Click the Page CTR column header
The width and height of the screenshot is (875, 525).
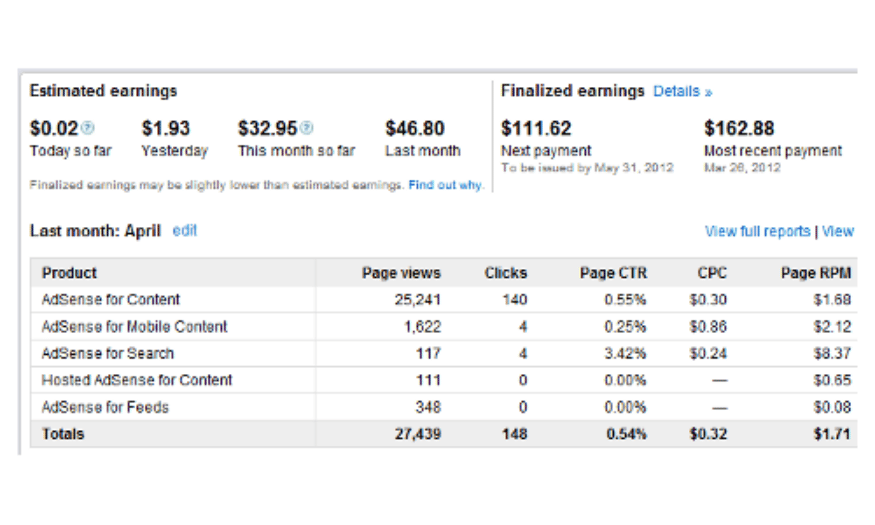[x=613, y=273]
